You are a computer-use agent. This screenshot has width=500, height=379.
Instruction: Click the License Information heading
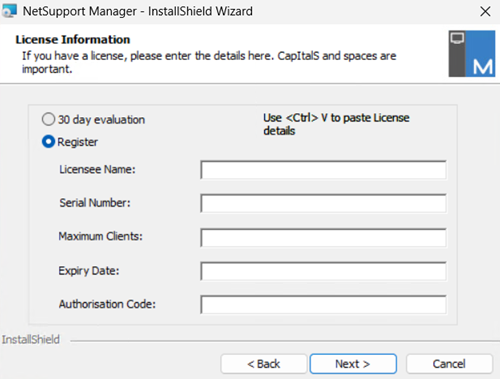tap(73, 40)
